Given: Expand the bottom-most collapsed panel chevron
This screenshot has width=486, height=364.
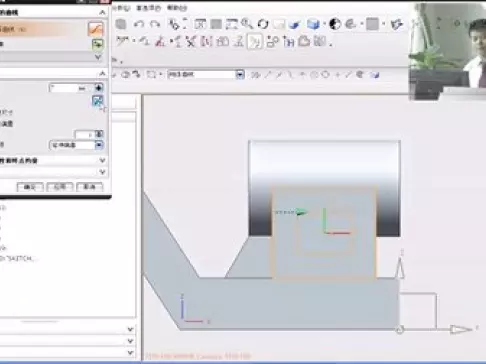Looking at the screenshot, I should point(130,352).
